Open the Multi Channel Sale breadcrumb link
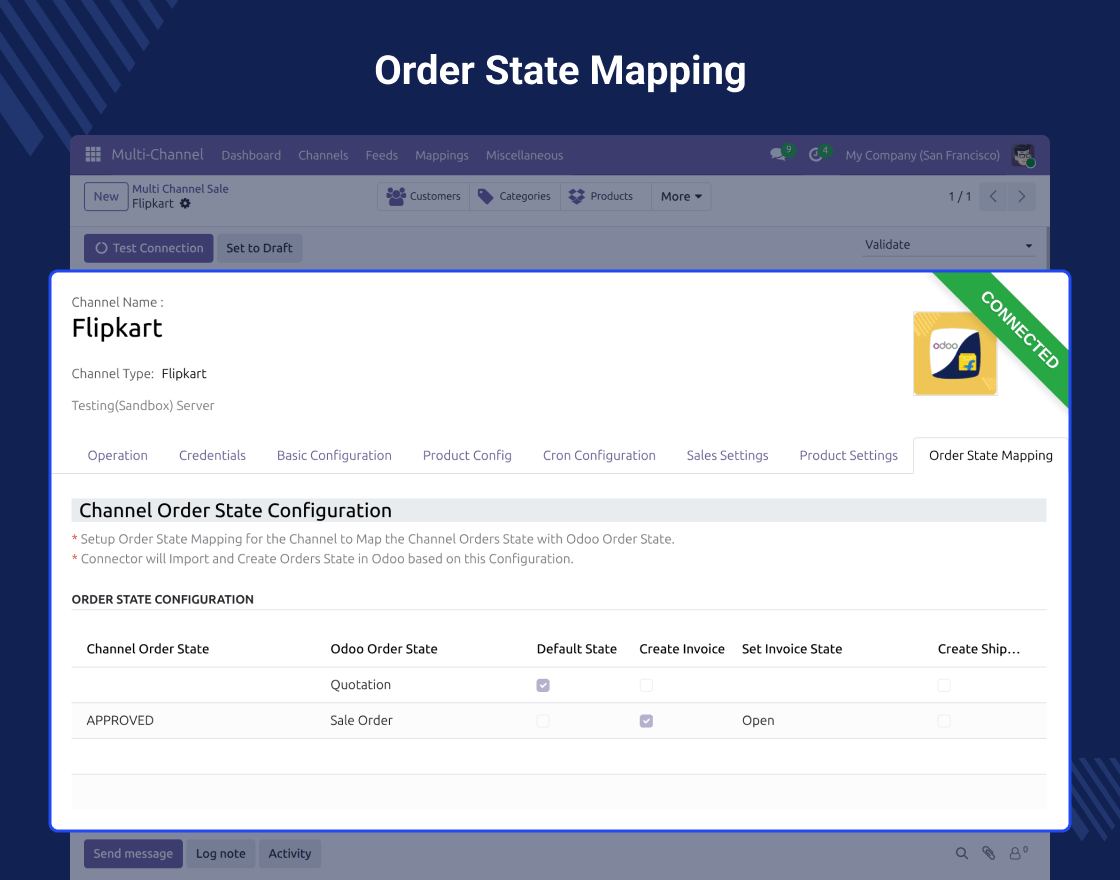The height and width of the screenshot is (880, 1120). tap(180, 189)
